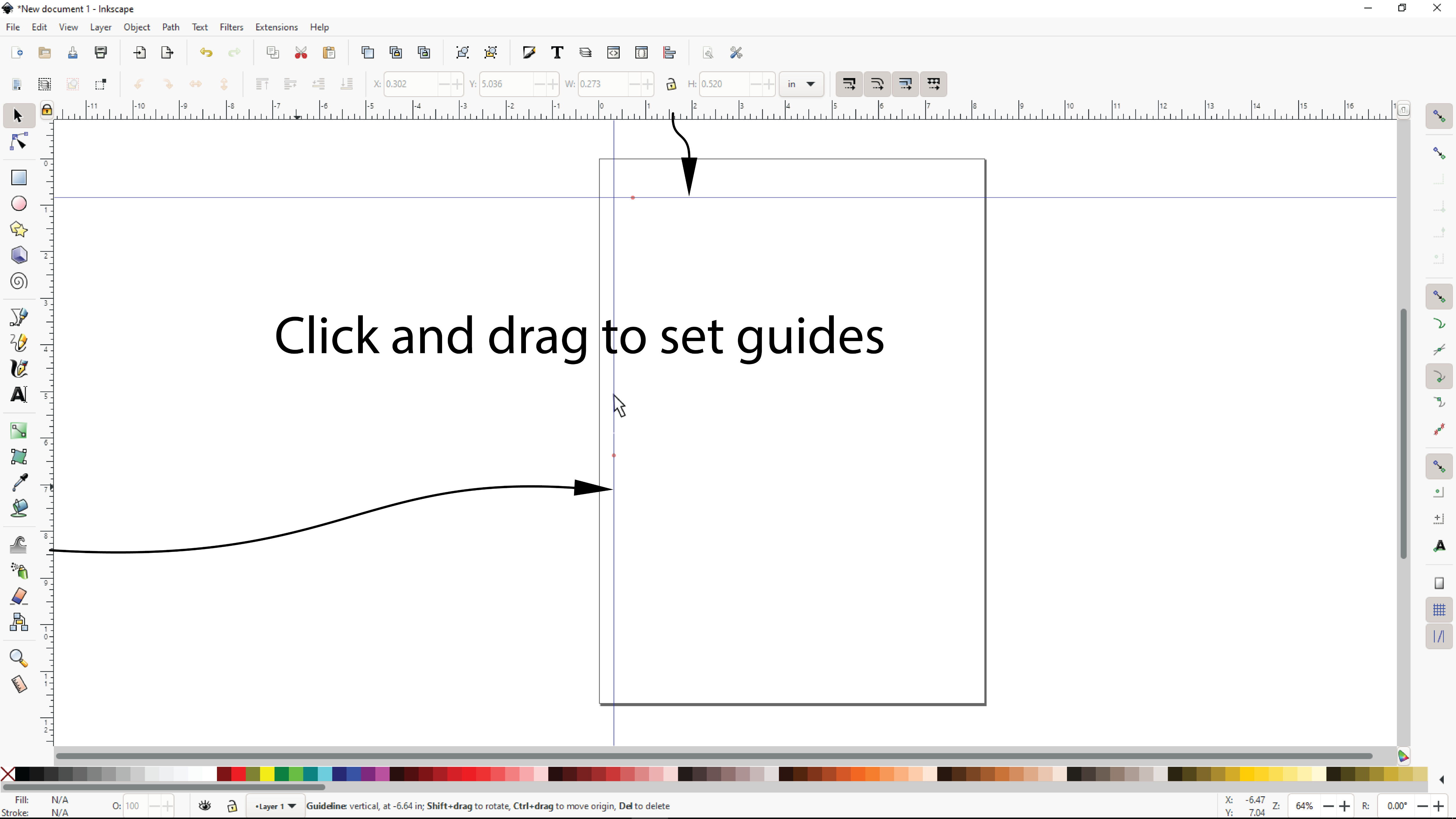Click the rotation R angle field
Image resolution: width=1456 pixels, height=819 pixels.
(x=1397, y=806)
